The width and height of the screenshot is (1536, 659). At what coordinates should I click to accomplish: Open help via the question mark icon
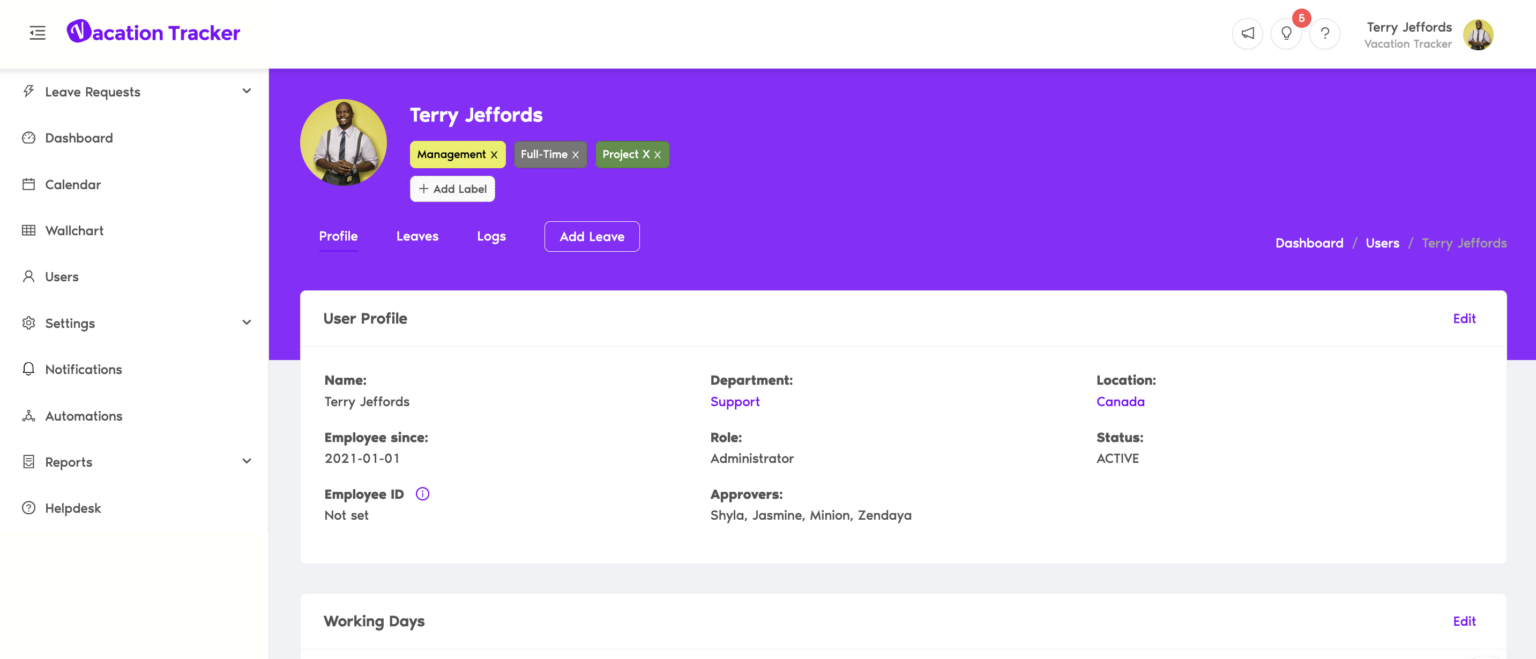pos(1325,33)
